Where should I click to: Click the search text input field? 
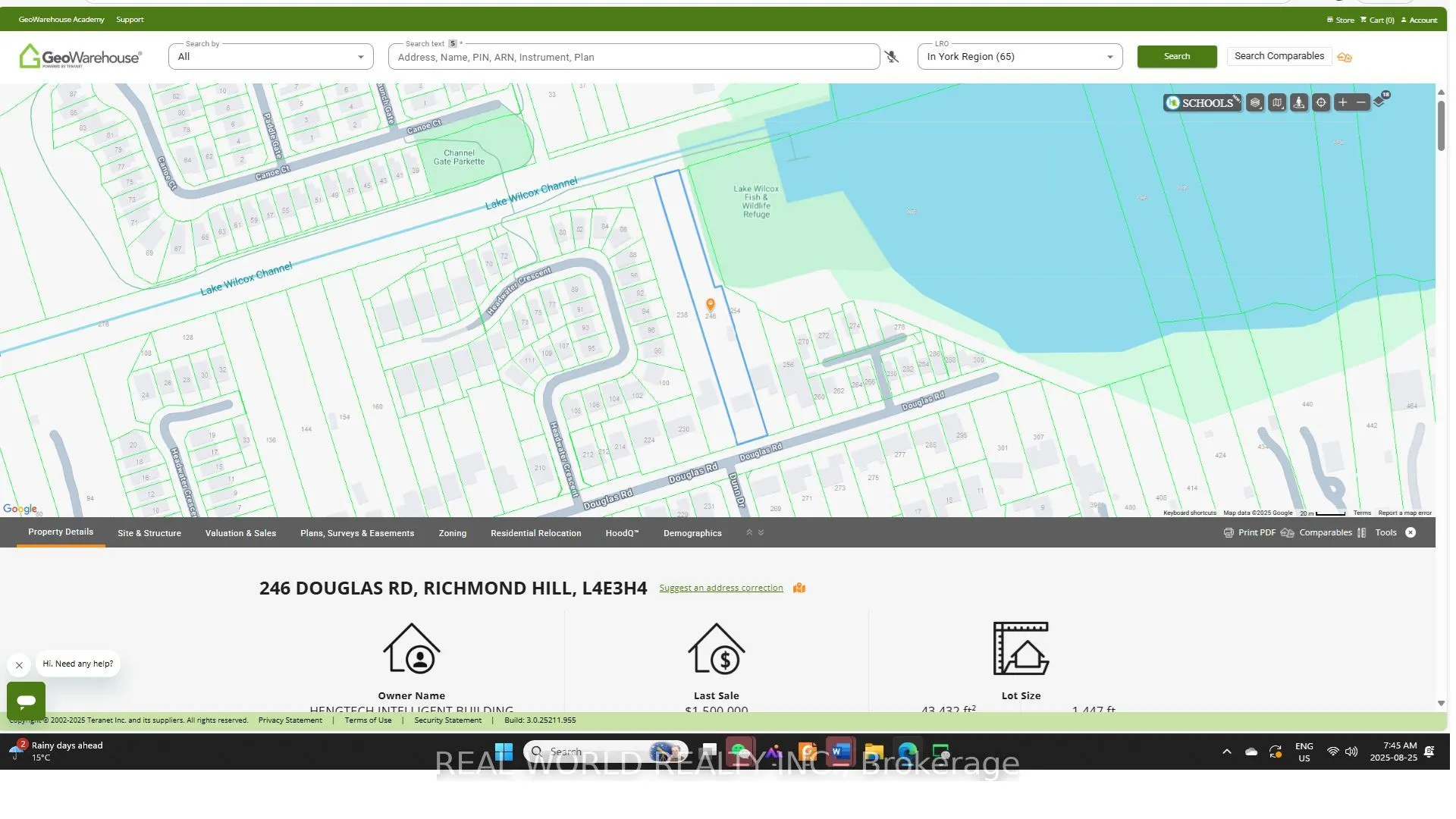tap(634, 57)
